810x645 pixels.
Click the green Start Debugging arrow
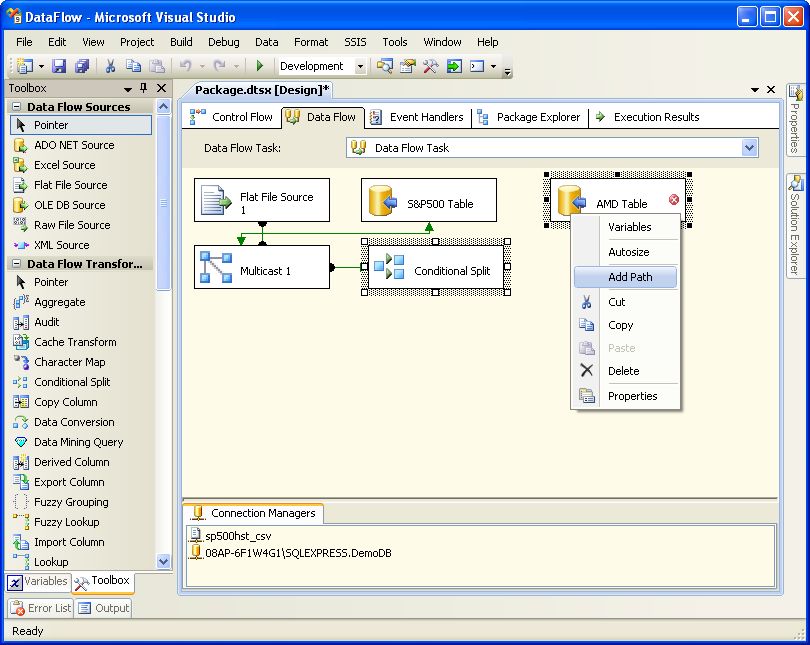click(x=260, y=66)
